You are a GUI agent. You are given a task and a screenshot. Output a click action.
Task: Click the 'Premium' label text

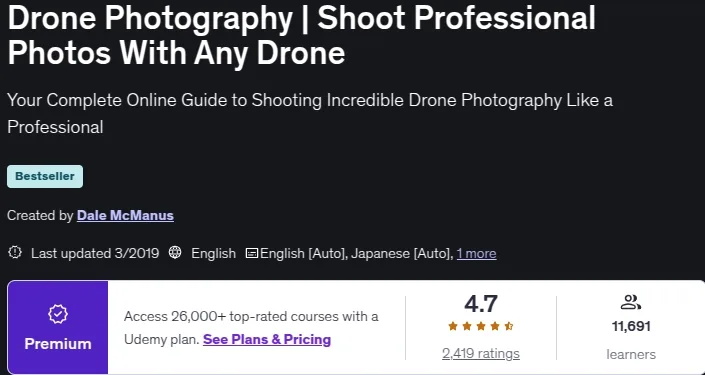[58, 344]
